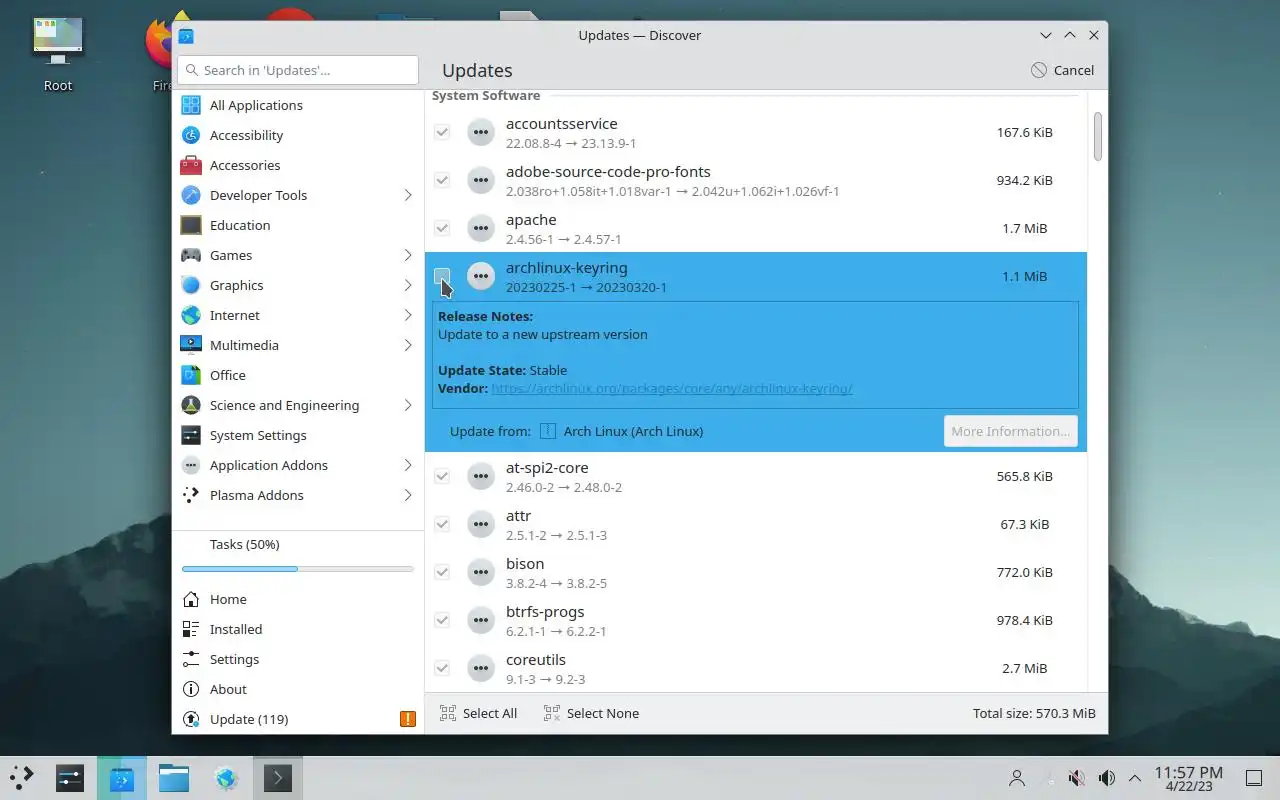The image size is (1280, 800).
Task: Click the More Information button
Action: point(1010,431)
